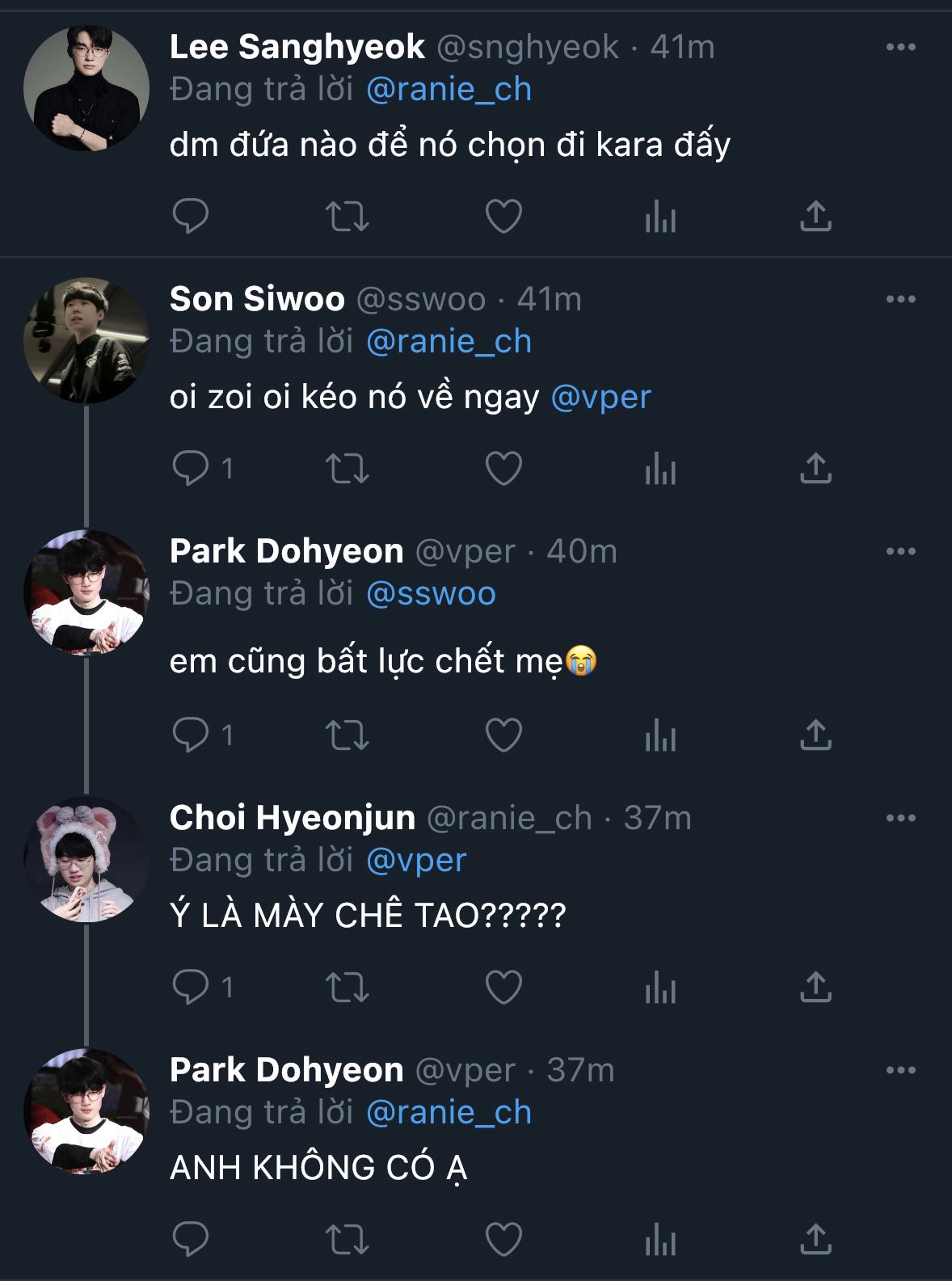The image size is (952, 1281).
Task: Like the last tweet "ANH KHÔNG CÓ Ạ"
Action: point(503,1239)
